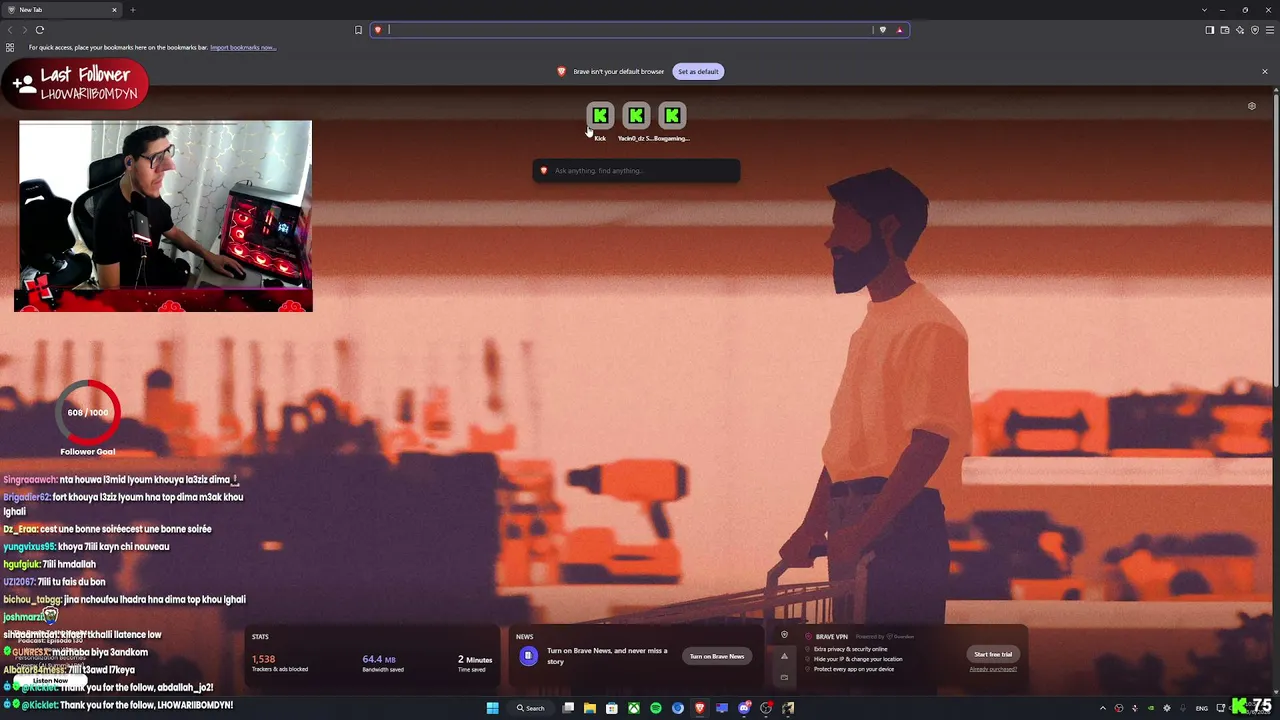The width and height of the screenshot is (1280, 720).
Task: Click the Already purchased link
Action: pyautogui.click(x=993, y=669)
